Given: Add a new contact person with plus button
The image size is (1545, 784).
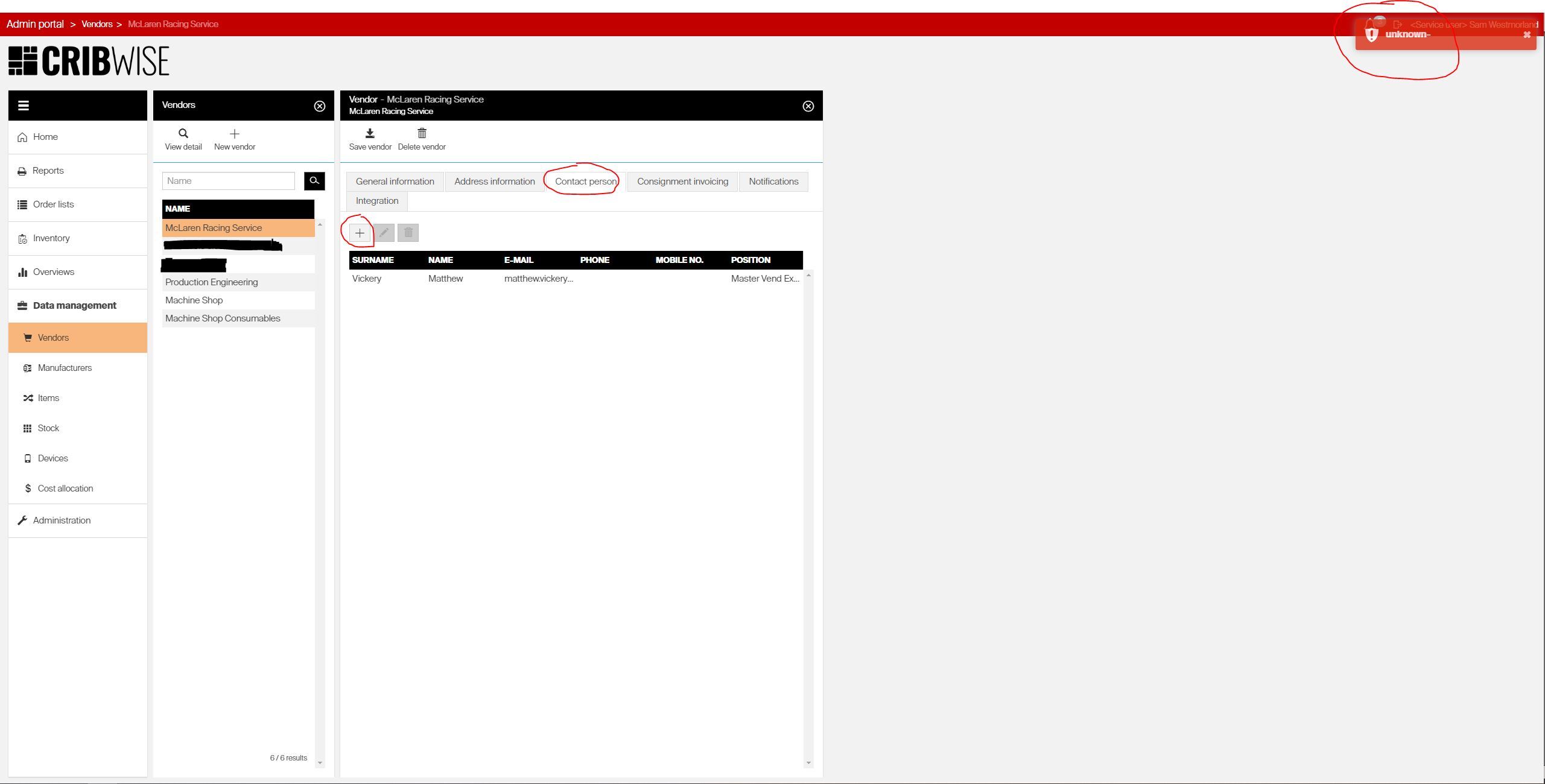Looking at the screenshot, I should click(360, 233).
